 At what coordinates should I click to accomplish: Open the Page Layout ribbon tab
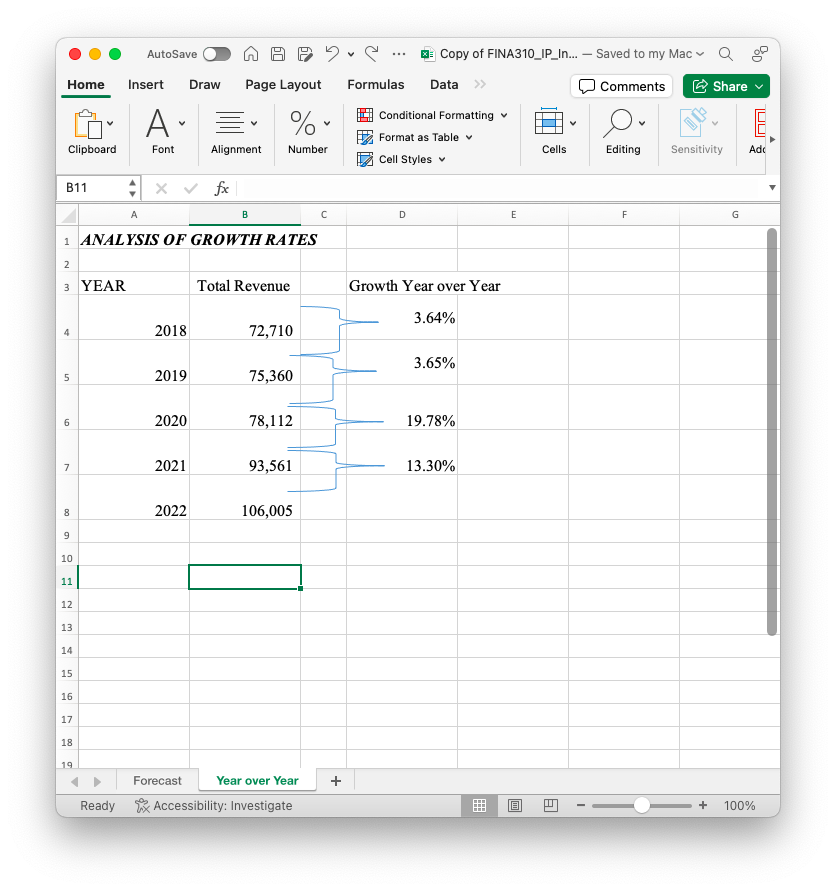pyautogui.click(x=283, y=85)
